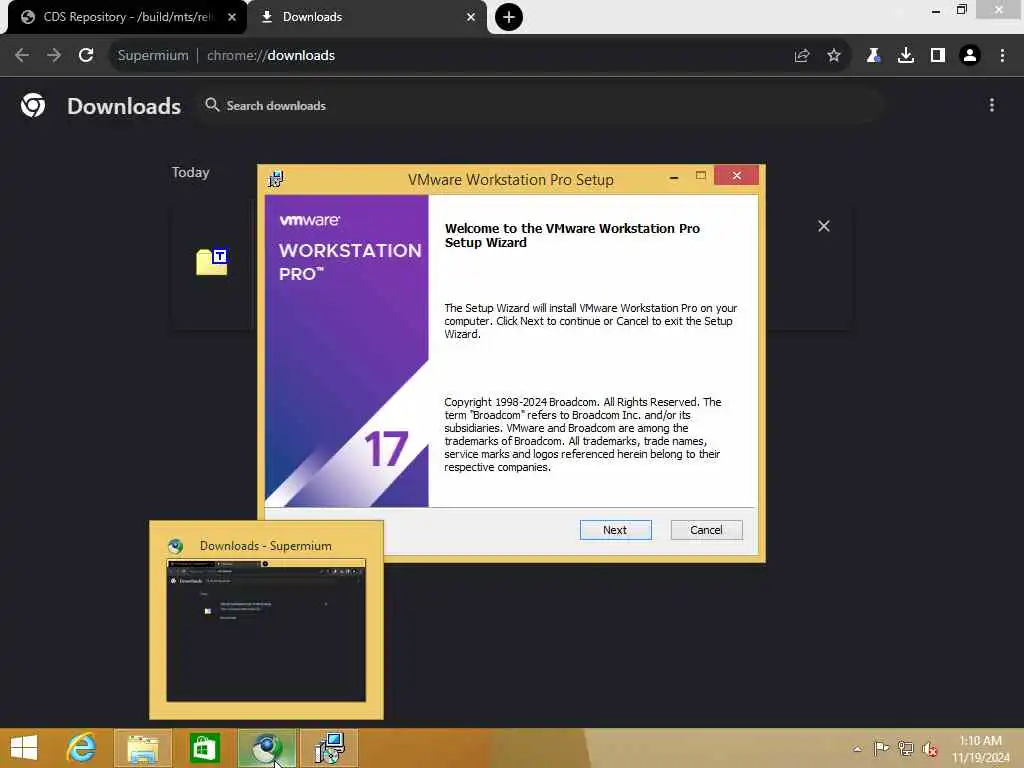Reload the downloads page
Viewport: 1024px width, 768px height.
[86, 56]
